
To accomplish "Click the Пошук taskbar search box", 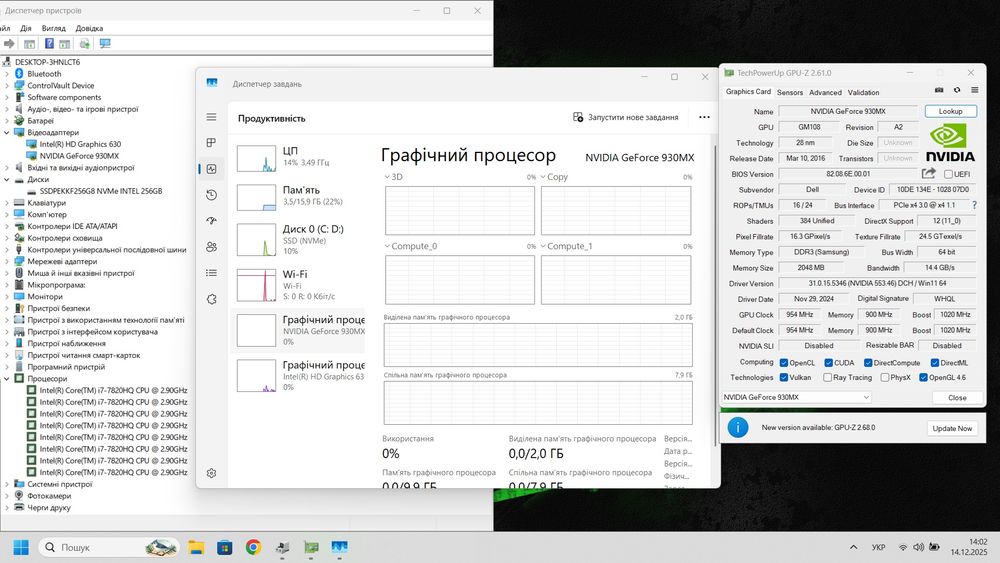I will click(110, 547).
